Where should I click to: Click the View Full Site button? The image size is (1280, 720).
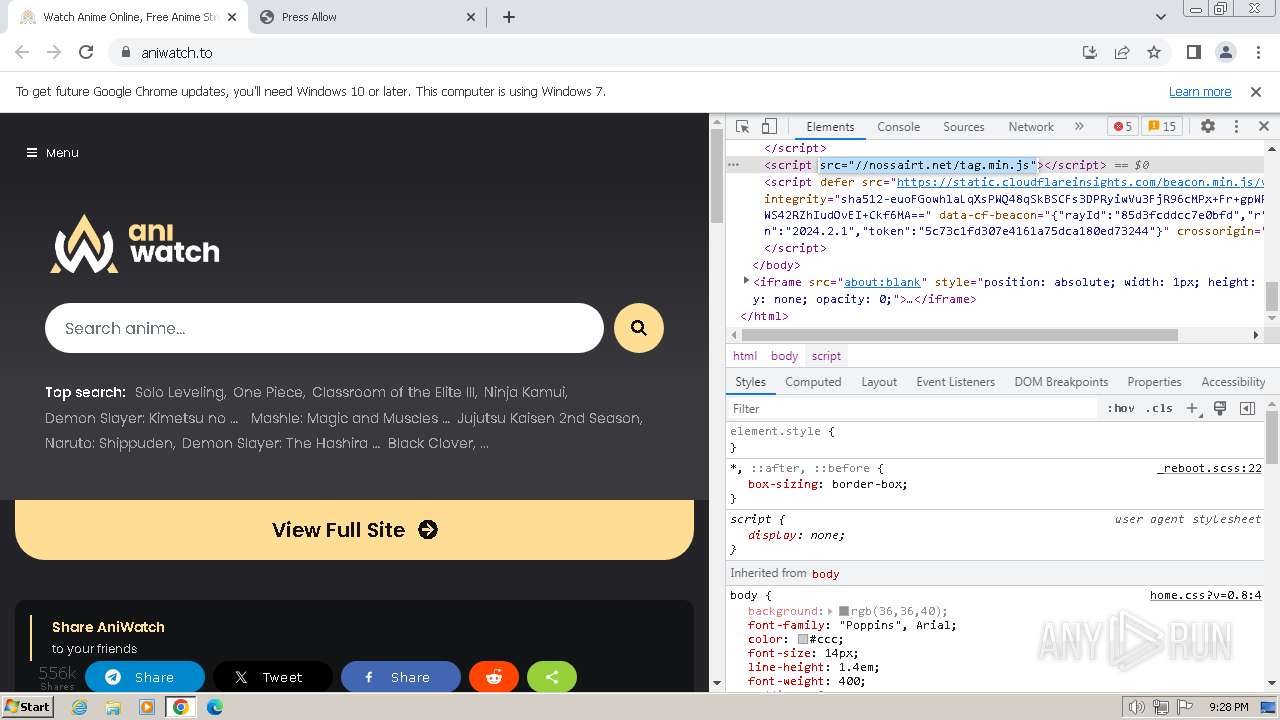coord(354,530)
